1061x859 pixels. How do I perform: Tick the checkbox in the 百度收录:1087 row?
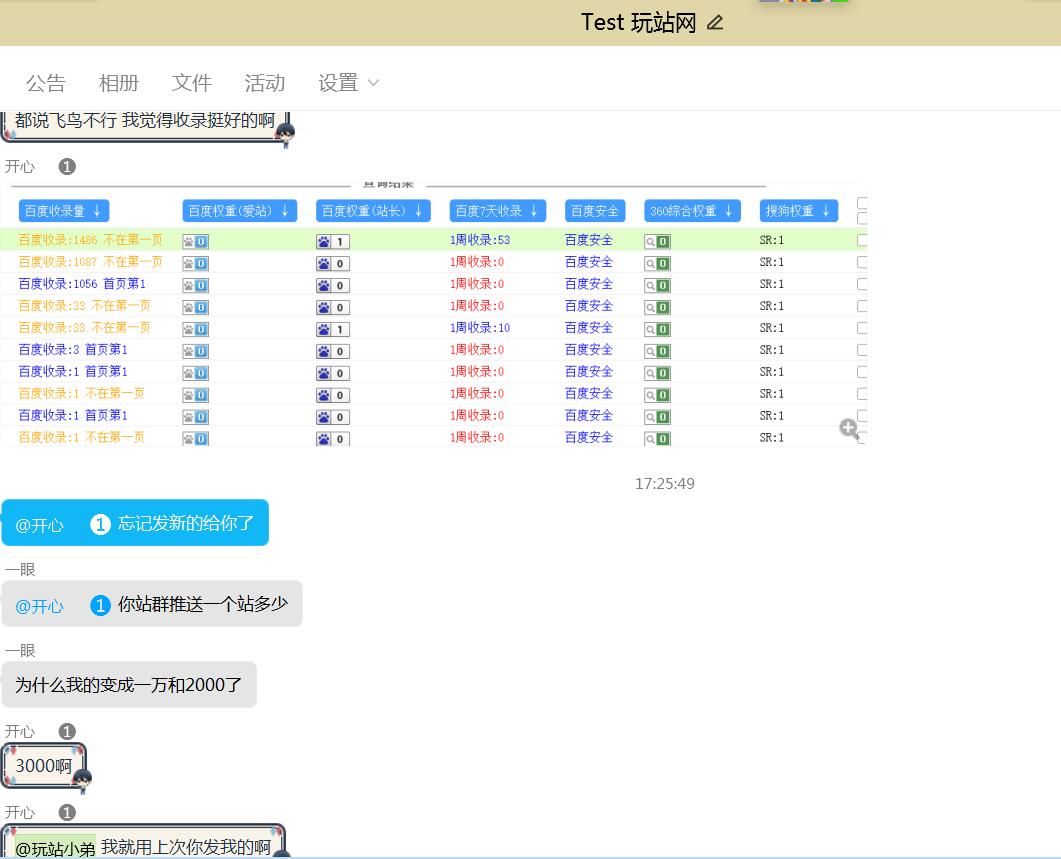(x=862, y=262)
